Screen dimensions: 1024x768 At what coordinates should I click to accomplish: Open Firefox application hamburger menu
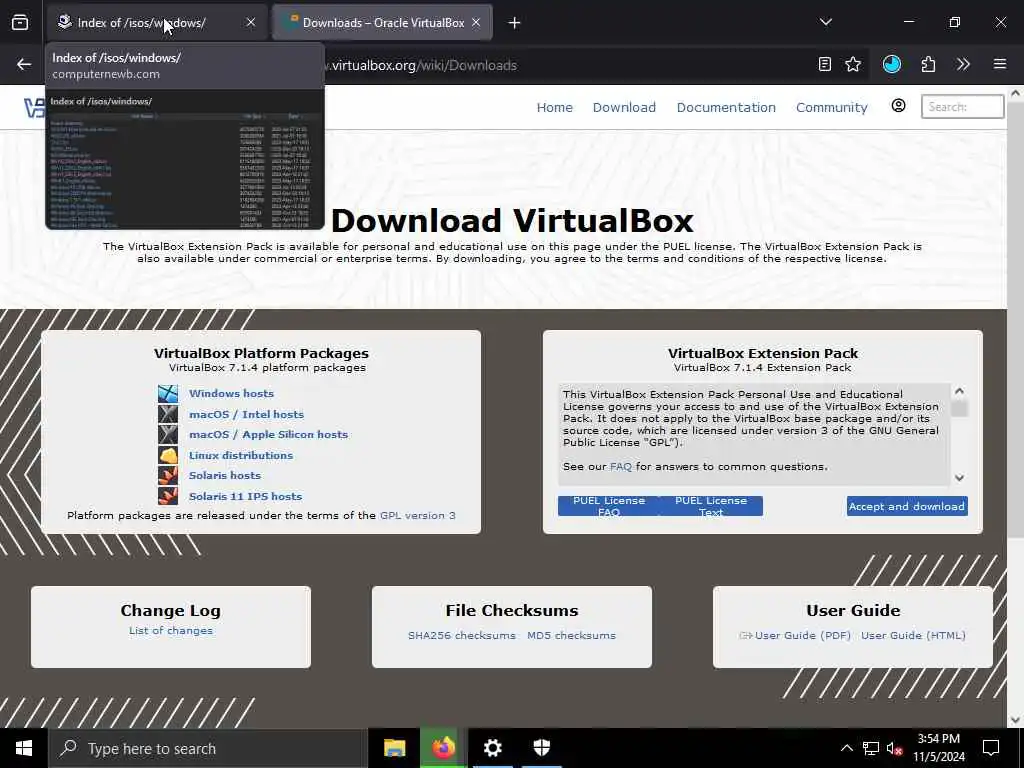tap(1000, 64)
